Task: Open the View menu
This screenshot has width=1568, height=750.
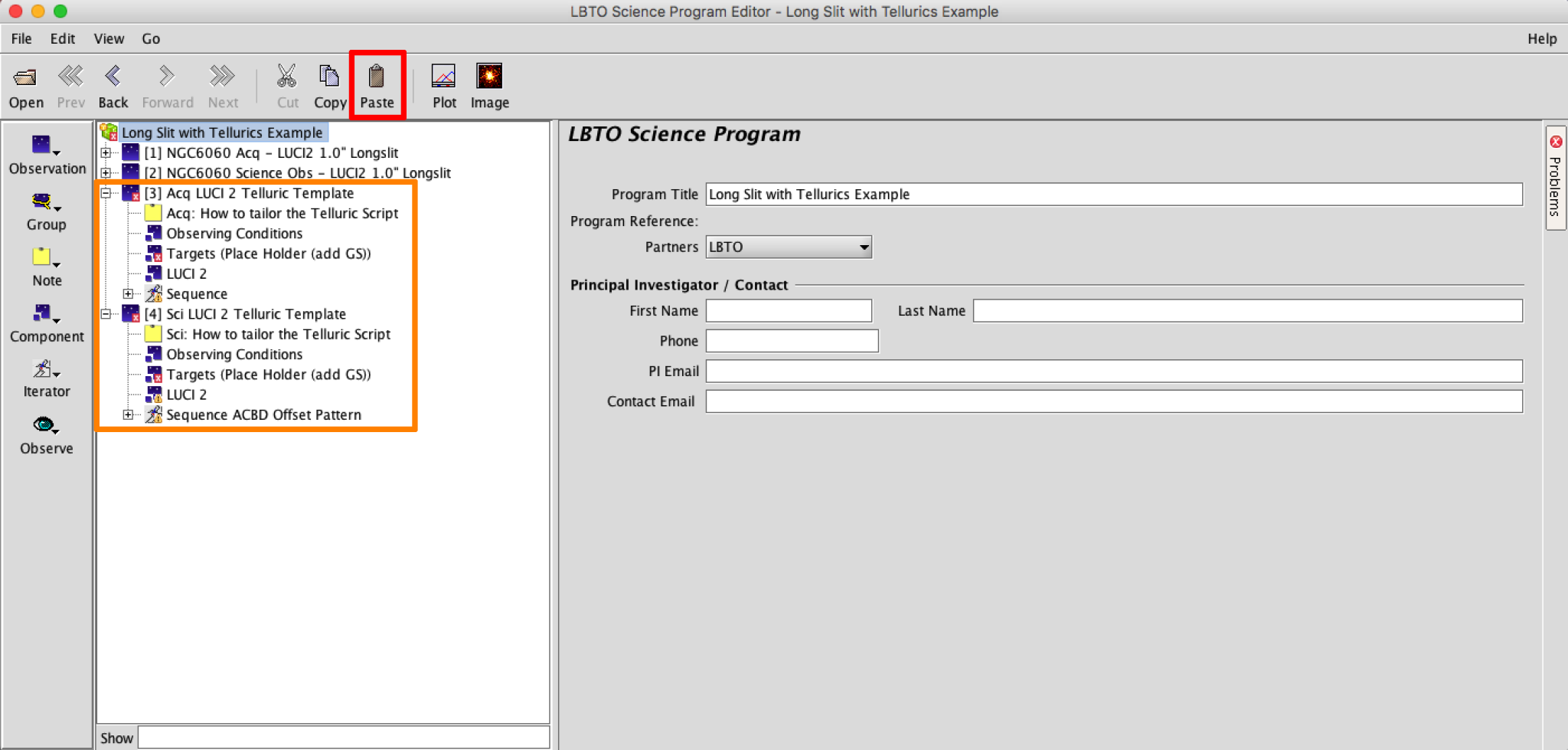Action: (109, 38)
